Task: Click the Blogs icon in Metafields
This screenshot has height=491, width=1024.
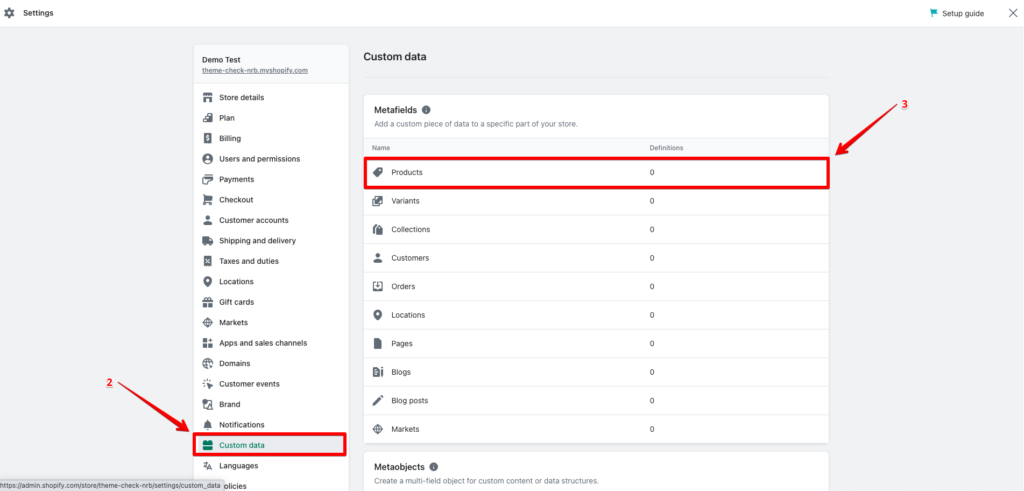Action: click(x=377, y=372)
